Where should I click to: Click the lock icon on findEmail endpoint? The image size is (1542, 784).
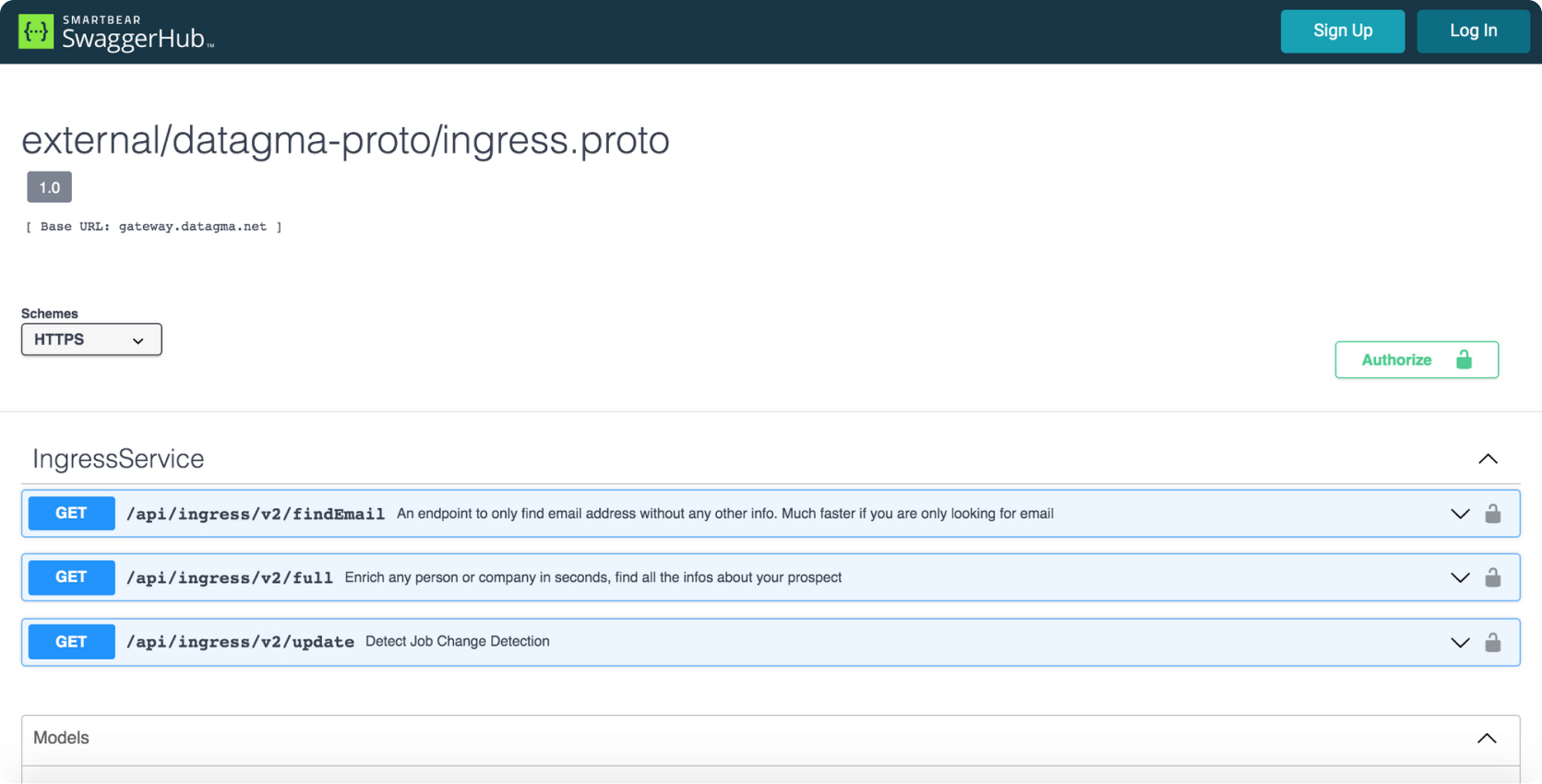click(1492, 514)
